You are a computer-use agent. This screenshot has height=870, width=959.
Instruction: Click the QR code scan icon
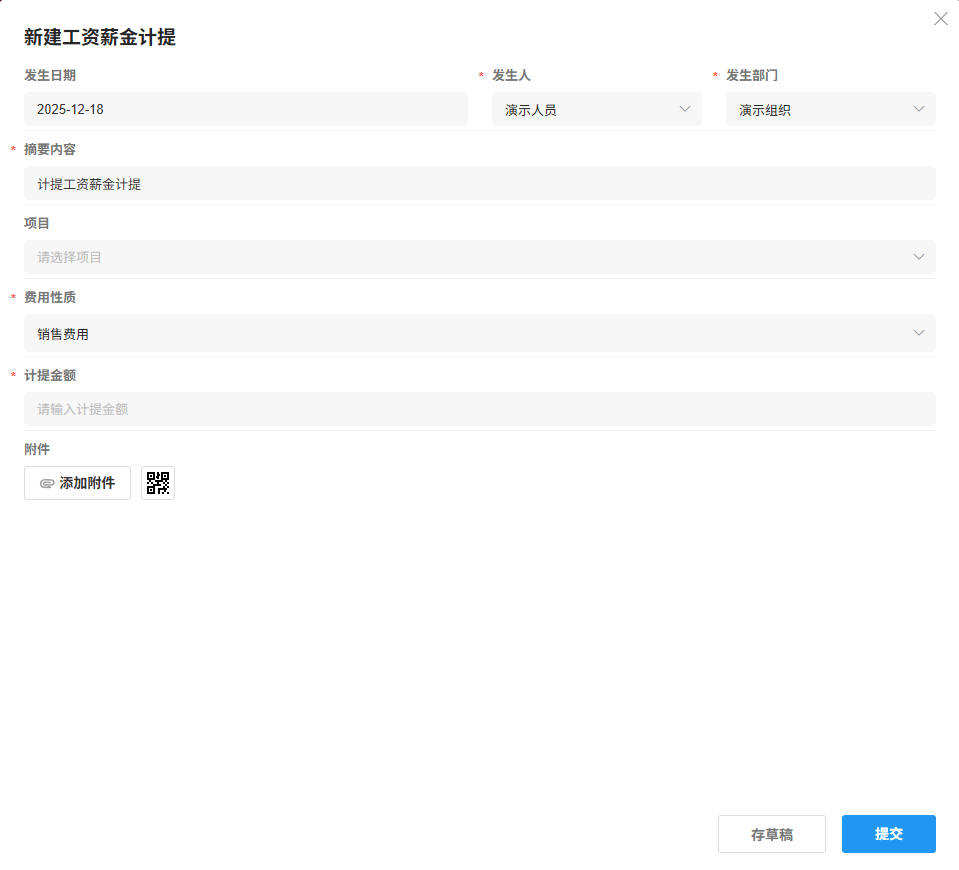coord(157,482)
